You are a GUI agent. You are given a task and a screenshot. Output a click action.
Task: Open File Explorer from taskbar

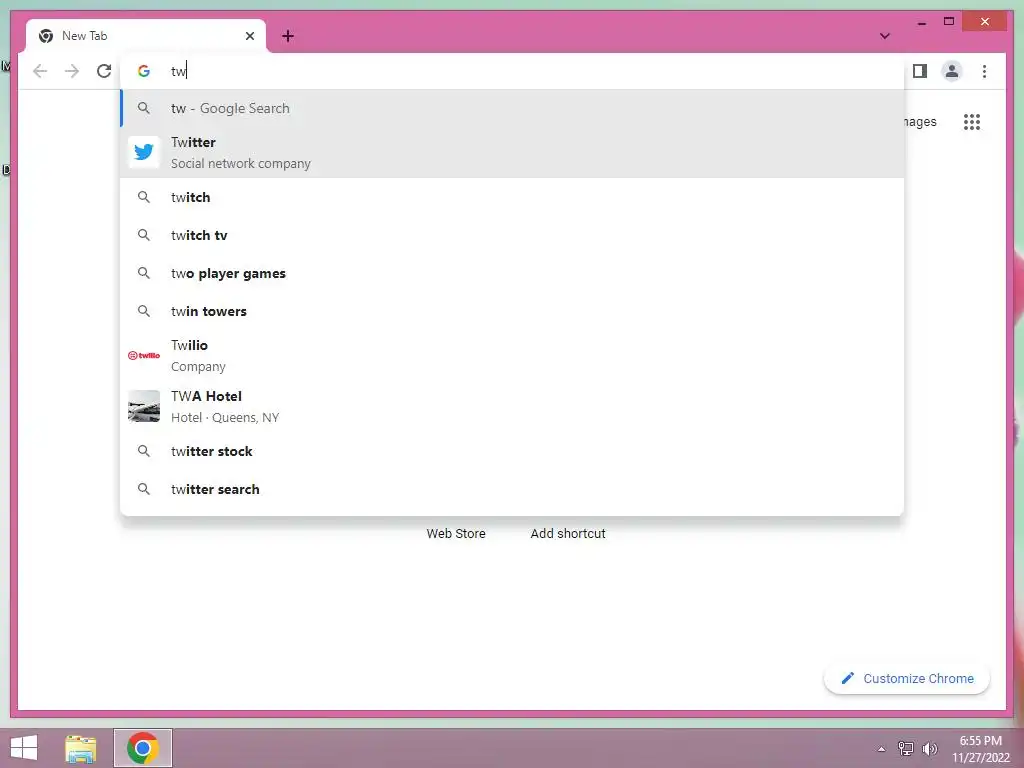click(81, 748)
